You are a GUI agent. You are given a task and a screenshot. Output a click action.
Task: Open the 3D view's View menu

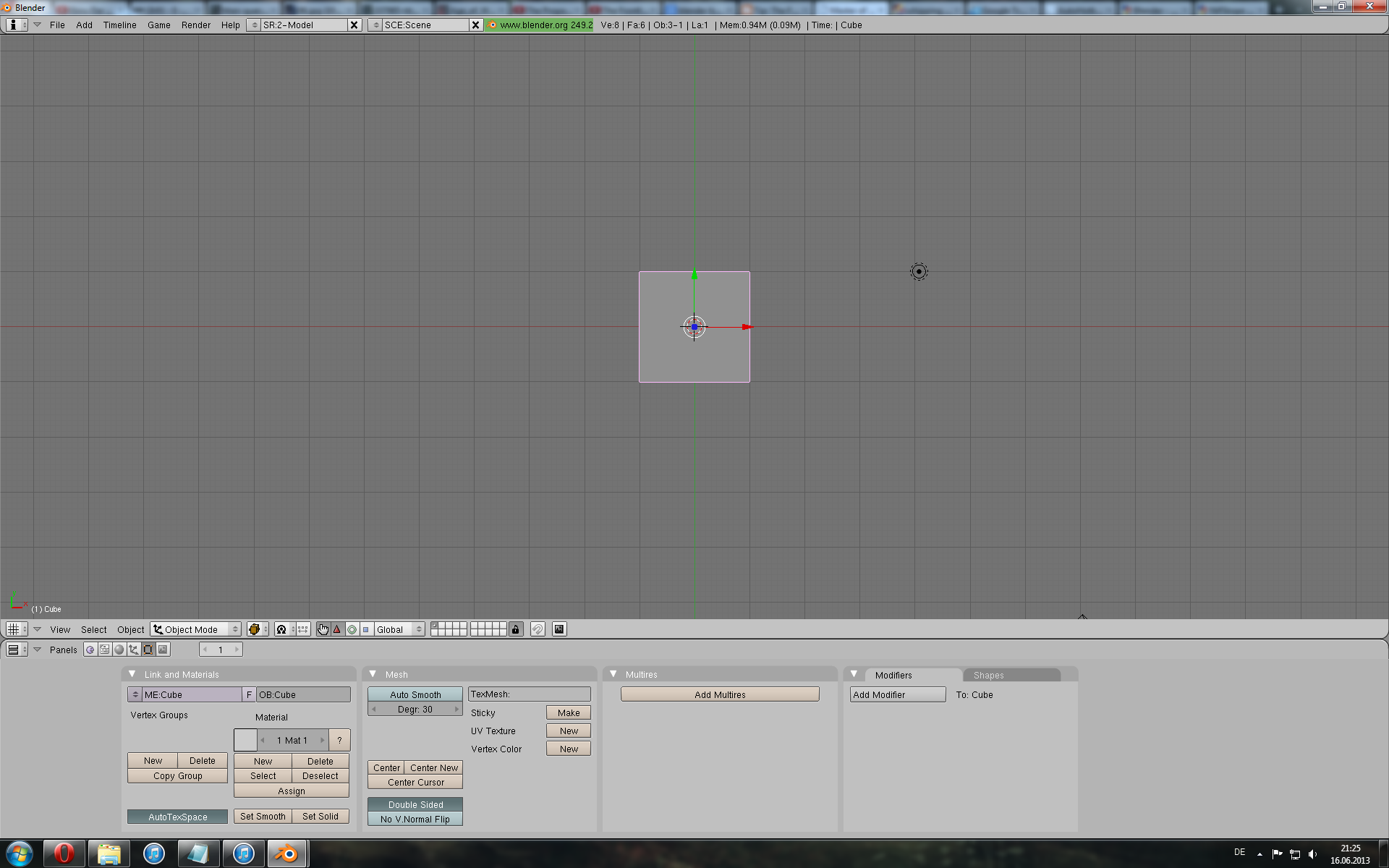60,629
